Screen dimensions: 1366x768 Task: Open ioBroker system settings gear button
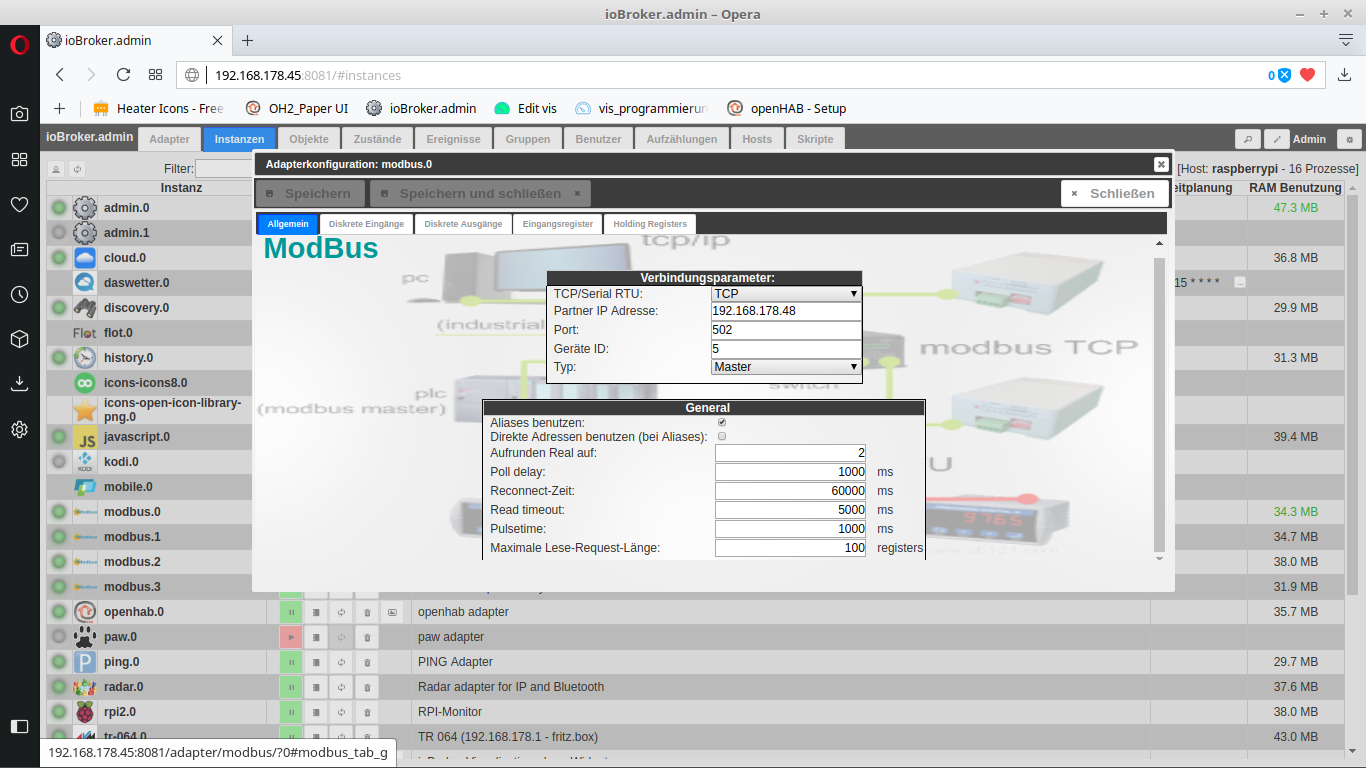coord(1350,139)
